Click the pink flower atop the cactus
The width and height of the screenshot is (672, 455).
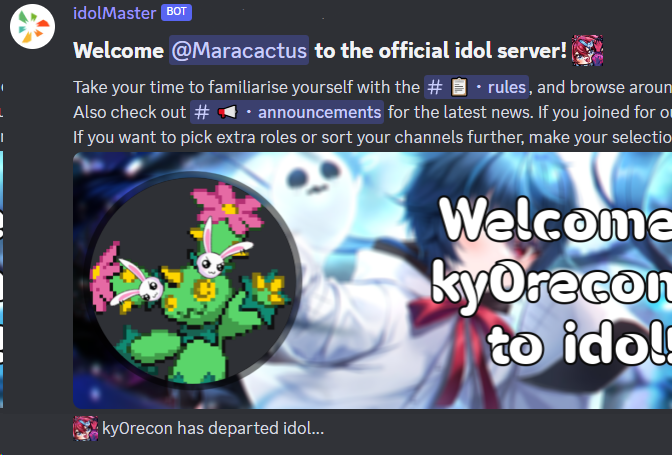(x=227, y=208)
